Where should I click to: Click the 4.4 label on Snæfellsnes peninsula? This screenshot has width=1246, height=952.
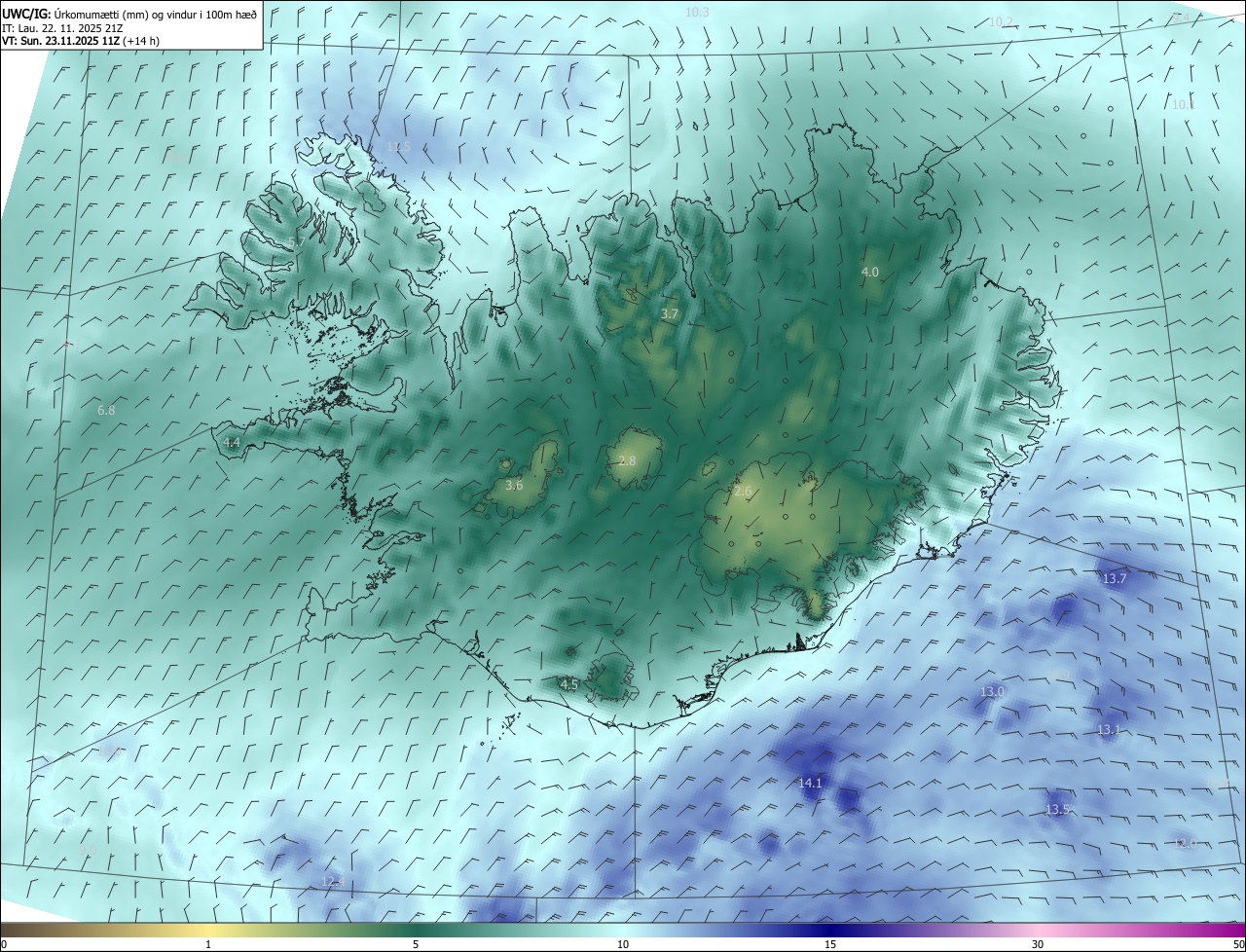tap(232, 442)
